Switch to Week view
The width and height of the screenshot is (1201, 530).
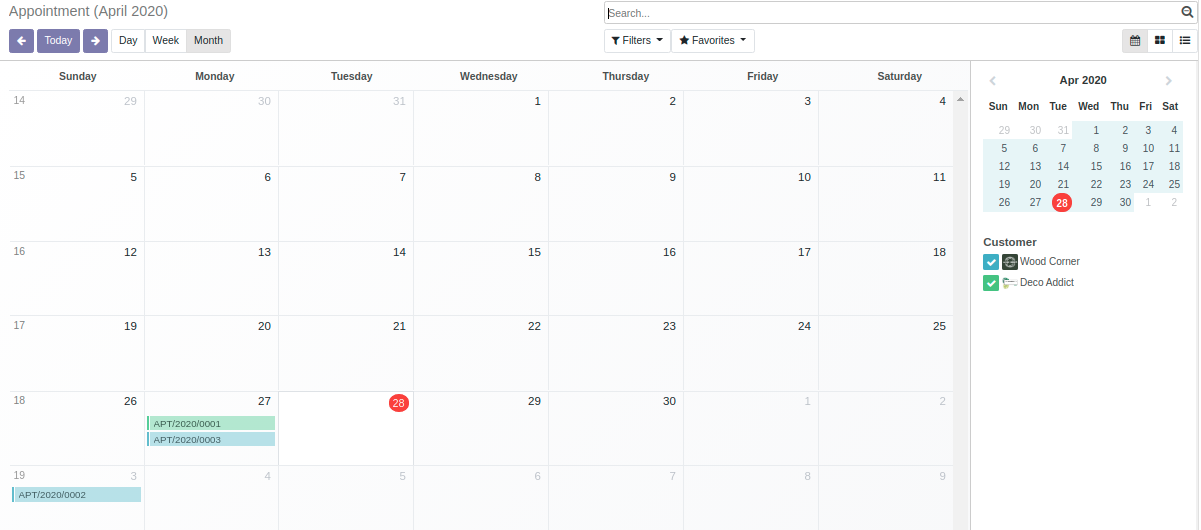[x=165, y=41]
